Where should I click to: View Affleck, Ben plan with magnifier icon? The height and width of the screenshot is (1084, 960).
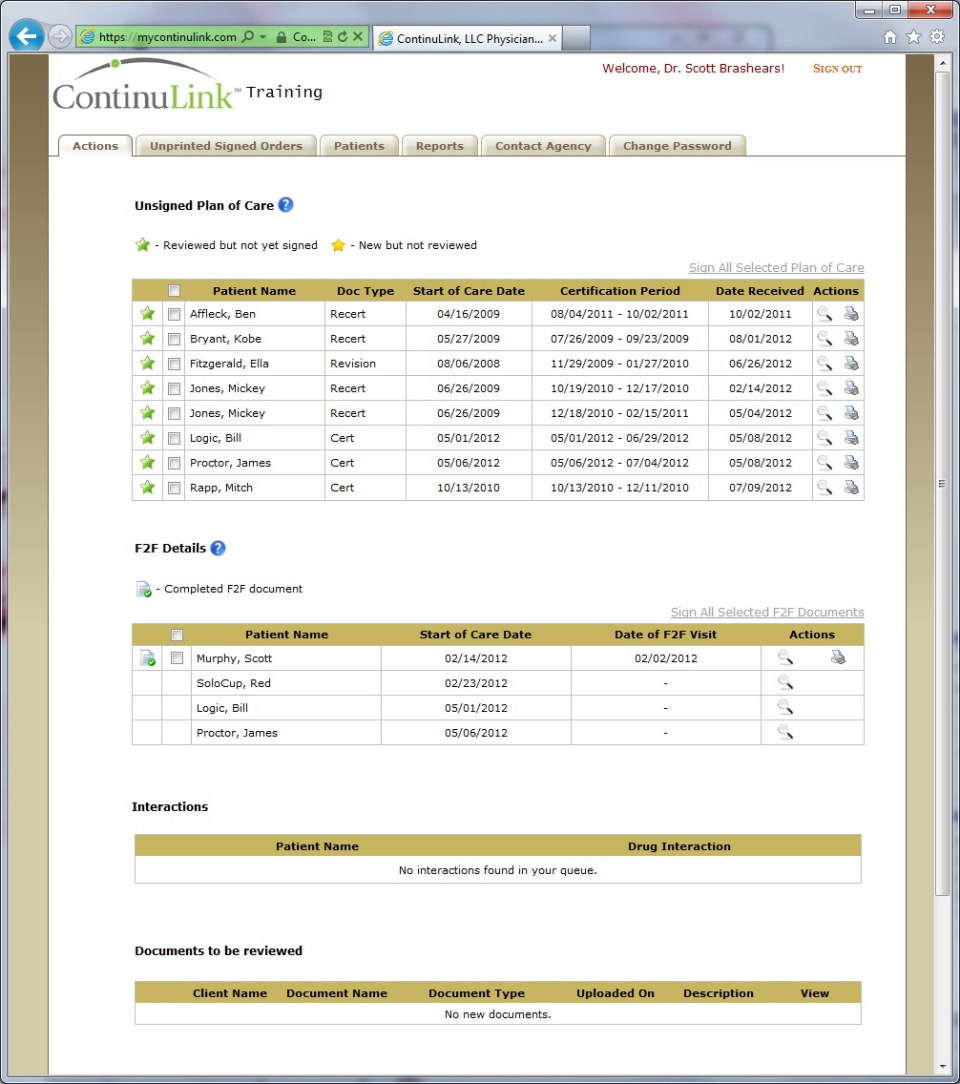(x=825, y=314)
